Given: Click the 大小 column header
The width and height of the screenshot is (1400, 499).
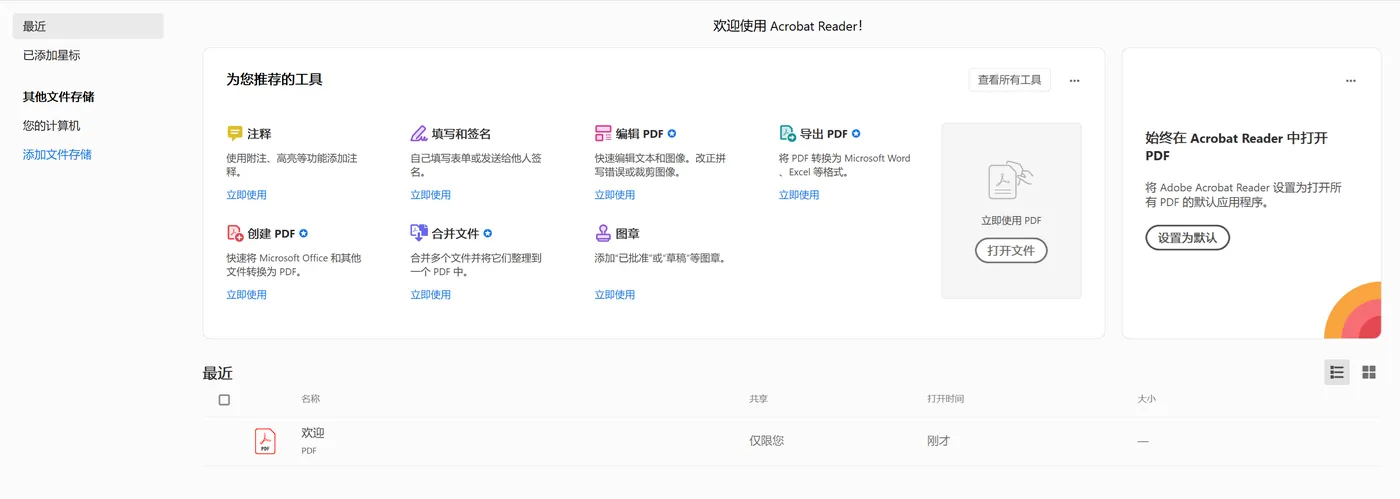Looking at the screenshot, I should [x=1146, y=399].
